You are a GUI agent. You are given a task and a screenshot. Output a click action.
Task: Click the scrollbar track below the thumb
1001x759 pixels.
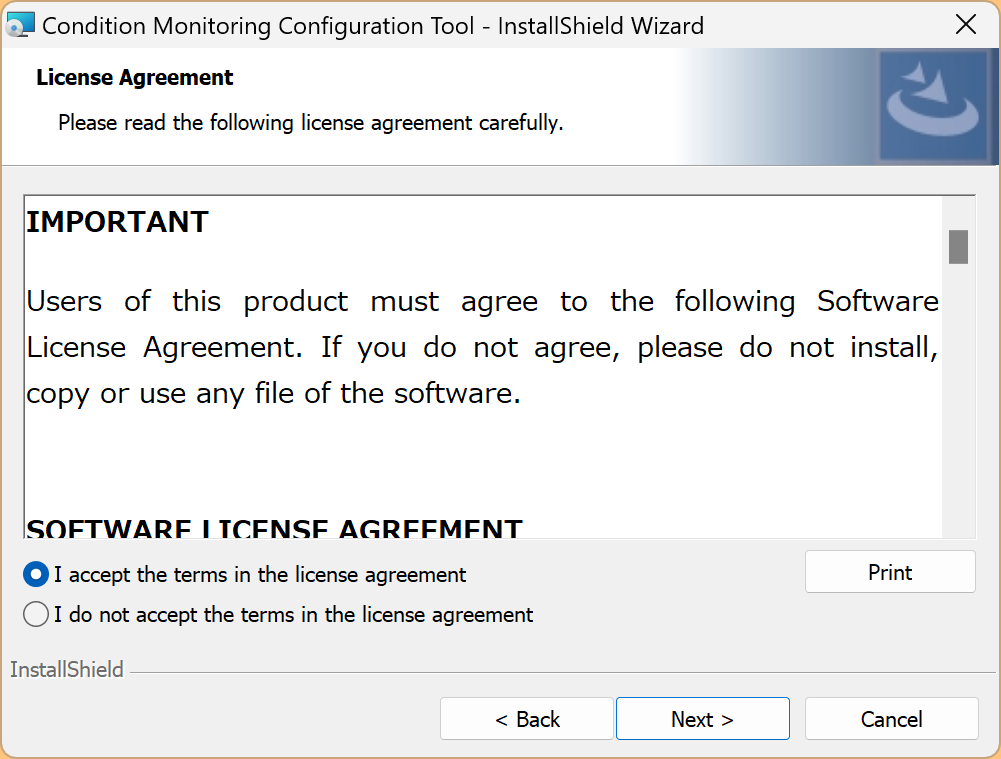tap(958, 400)
